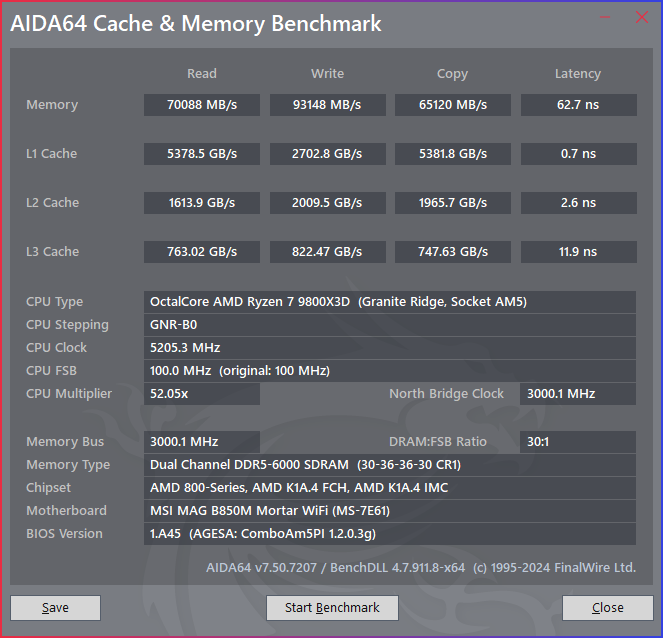Select the L1 Cache Read value
This screenshot has width=663, height=638.
[202, 154]
